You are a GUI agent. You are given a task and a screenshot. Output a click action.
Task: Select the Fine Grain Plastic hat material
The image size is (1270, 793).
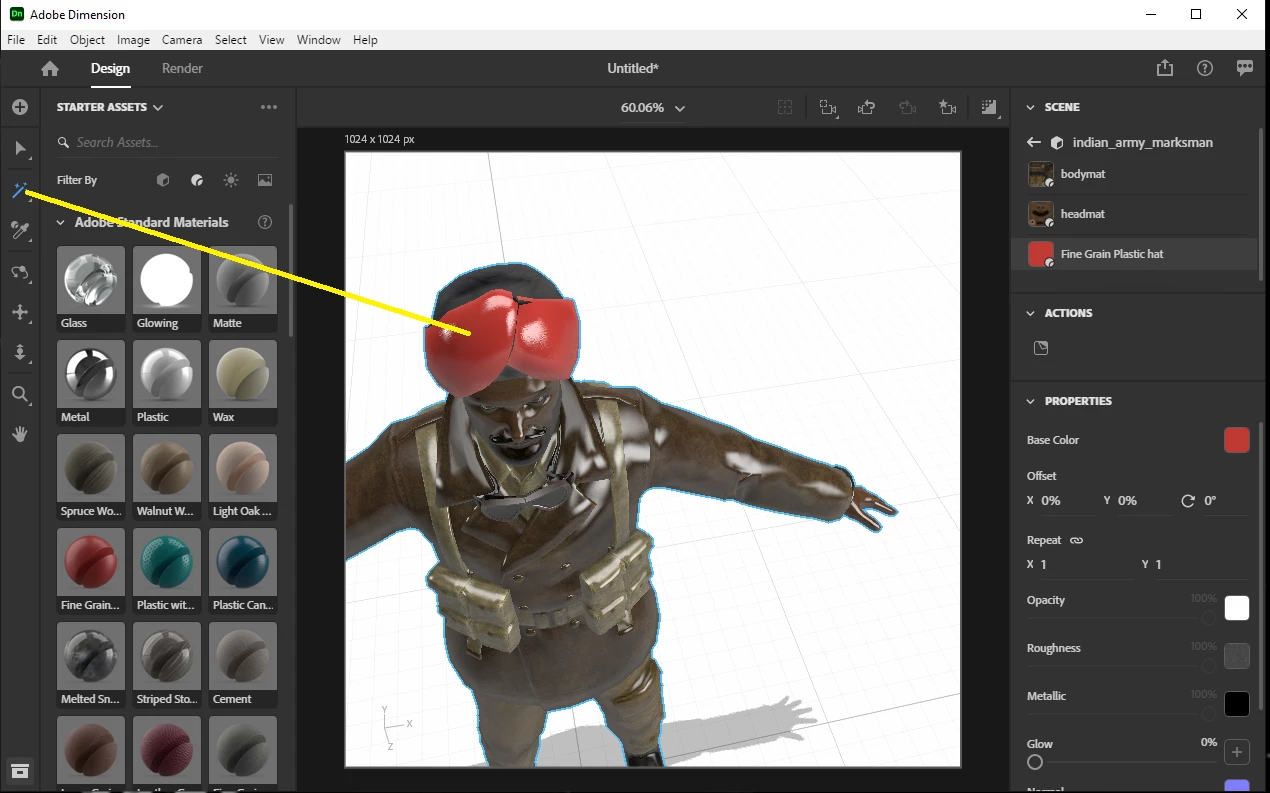tap(1134, 254)
